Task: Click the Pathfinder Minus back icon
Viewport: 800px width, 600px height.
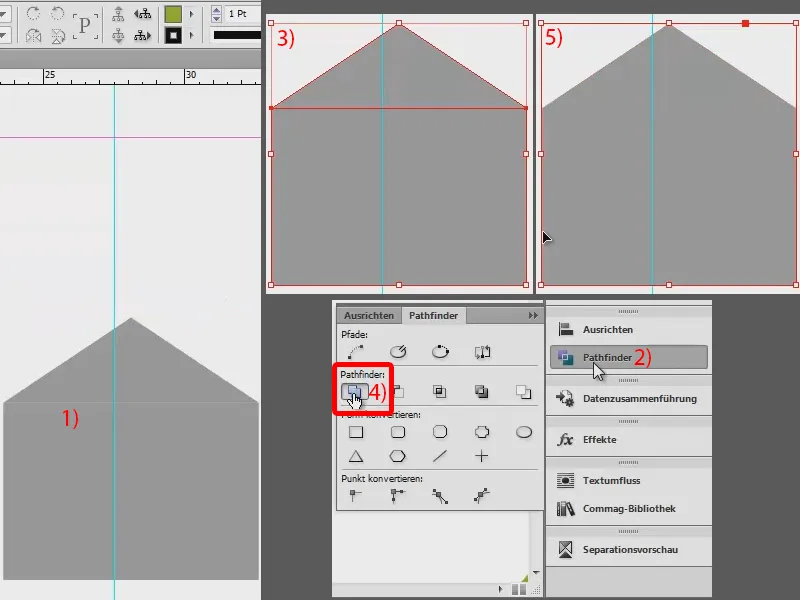Action: [x=523, y=391]
